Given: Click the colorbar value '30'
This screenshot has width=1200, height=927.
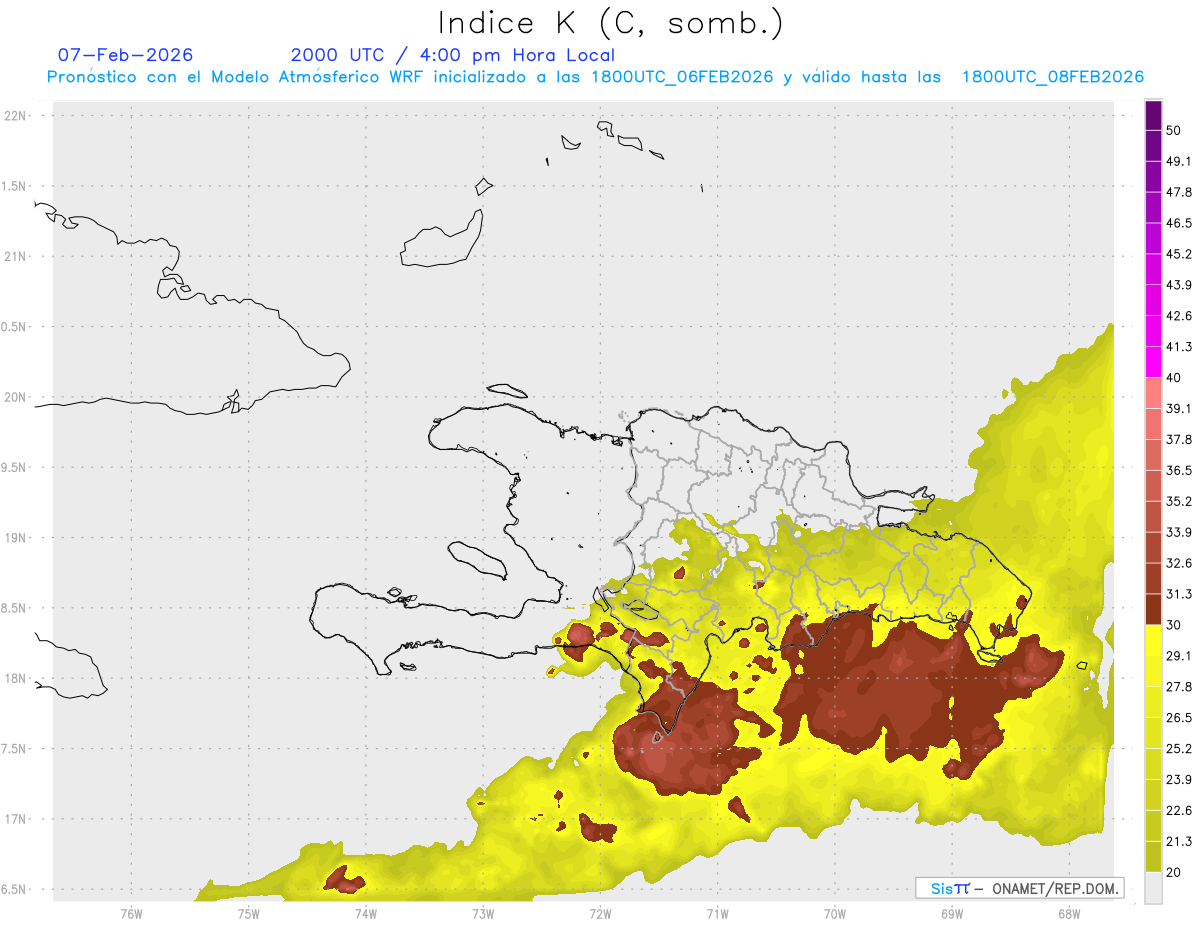Looking at the screenshot, I should (1174, 625).
